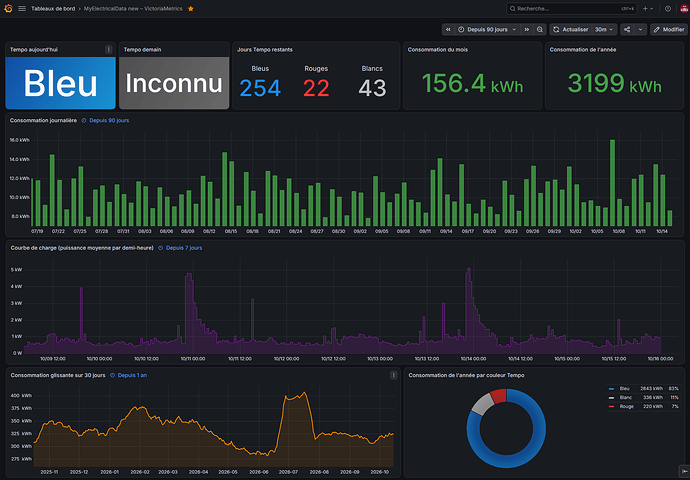Click the 43 Blancs days value

click(x=372, y=88)
